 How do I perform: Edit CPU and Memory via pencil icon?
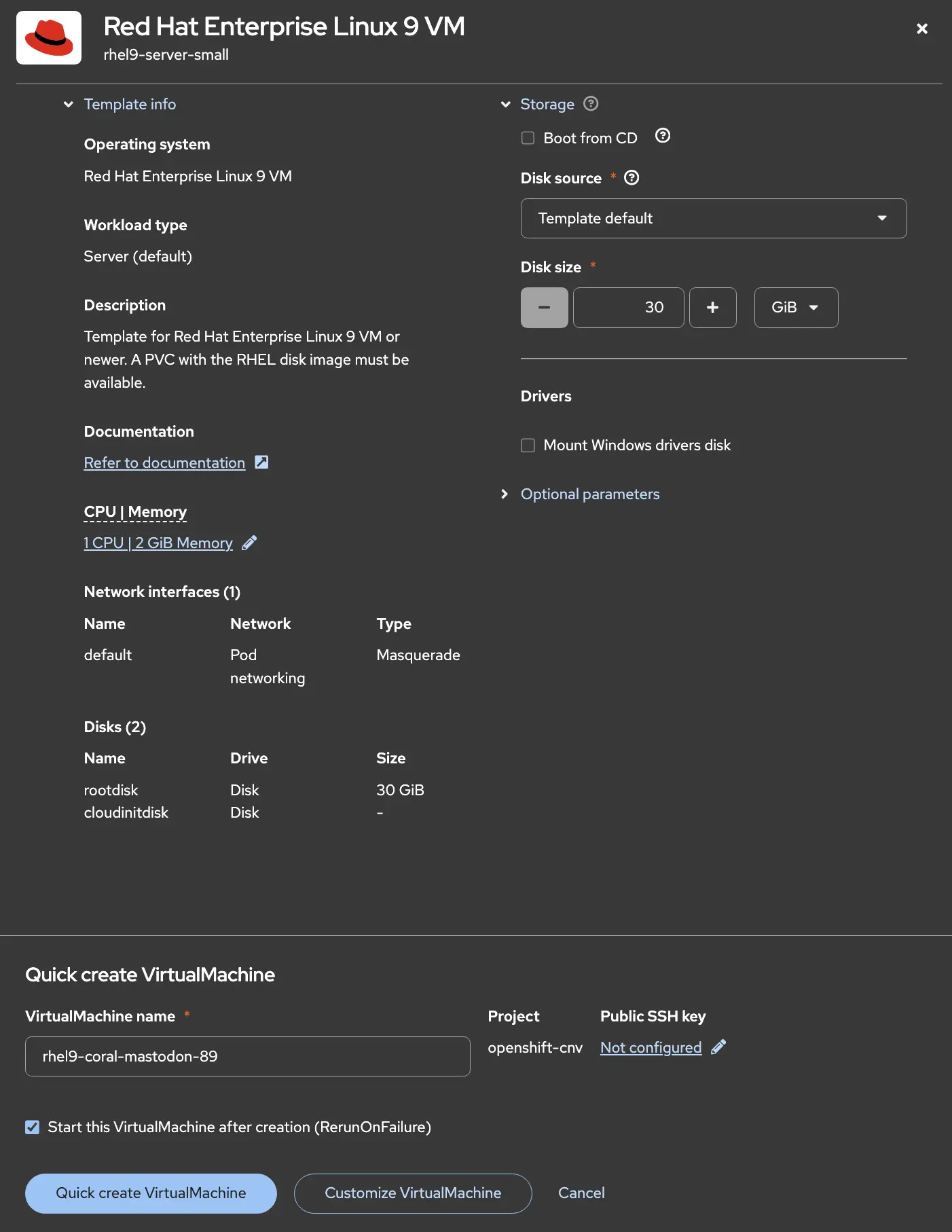pos(249,543)
